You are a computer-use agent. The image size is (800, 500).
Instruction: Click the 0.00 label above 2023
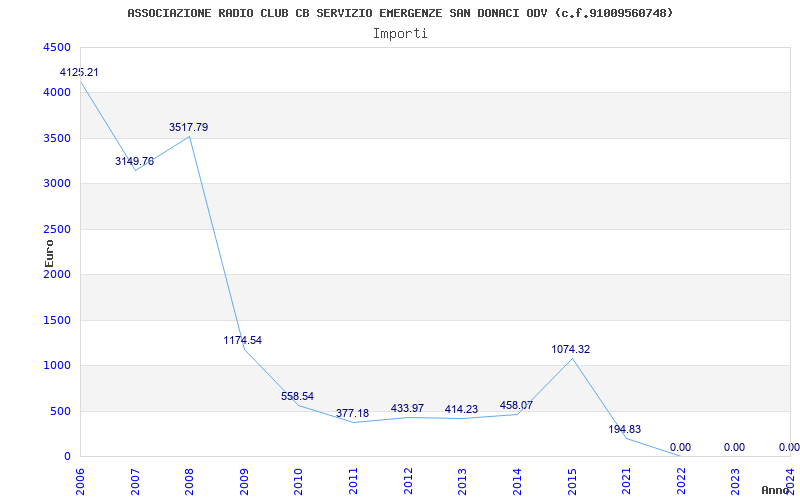pyautogui.click(x=734, y=447)
